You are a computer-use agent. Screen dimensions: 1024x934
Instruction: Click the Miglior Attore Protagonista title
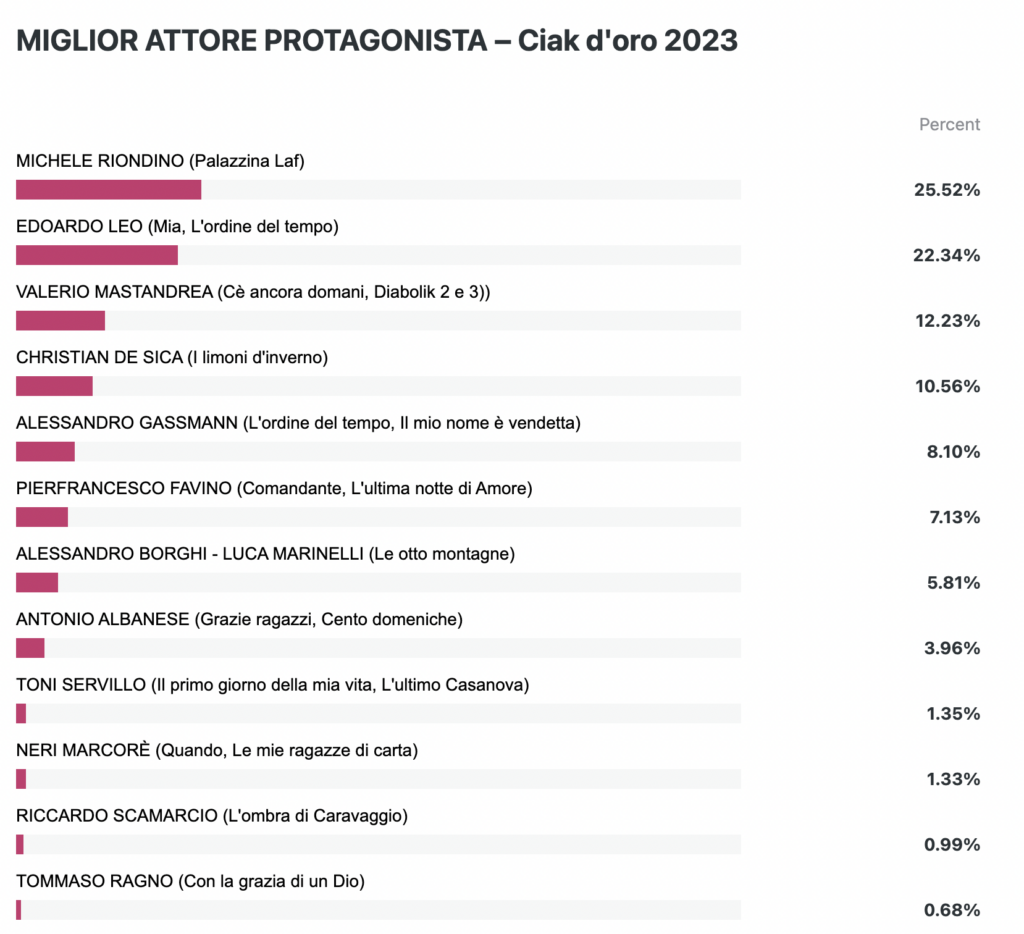[377, 40]
